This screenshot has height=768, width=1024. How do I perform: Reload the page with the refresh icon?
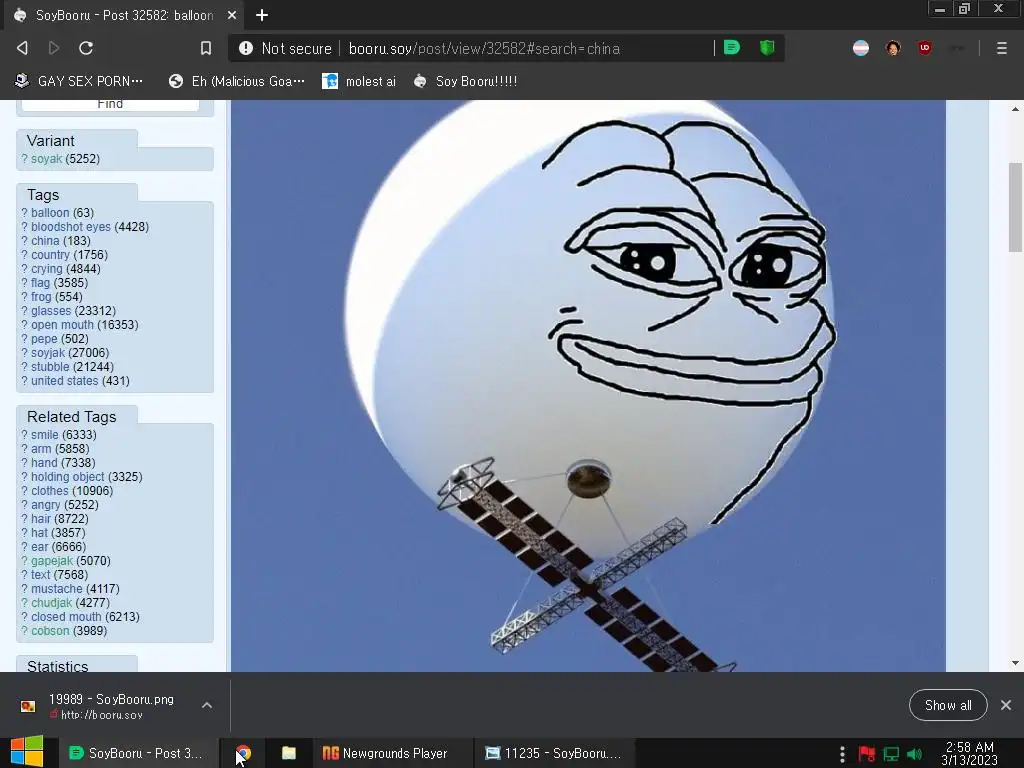coord(86,48)
